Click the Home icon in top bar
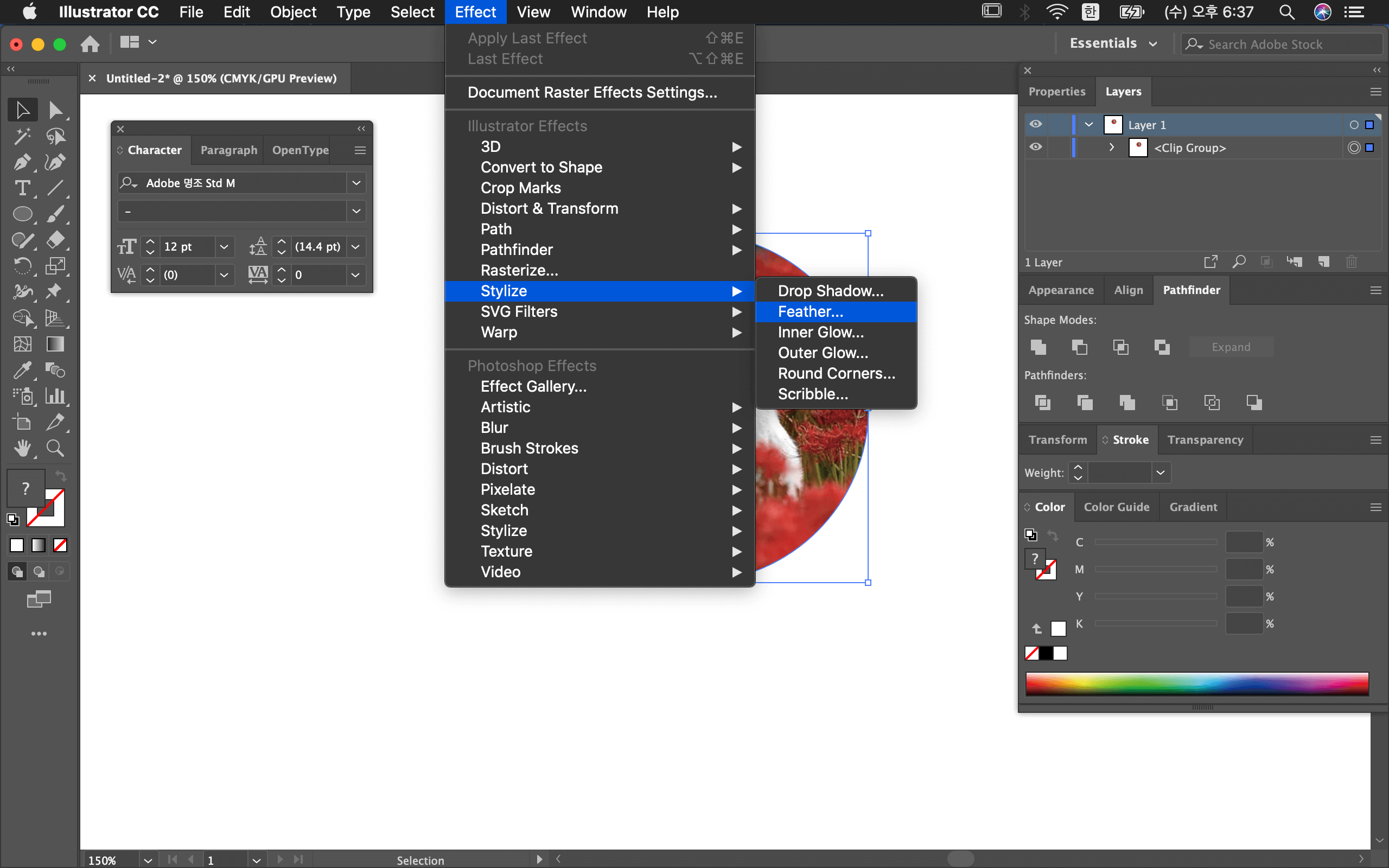Screen dimensions: 1389x868 point(90,43)
